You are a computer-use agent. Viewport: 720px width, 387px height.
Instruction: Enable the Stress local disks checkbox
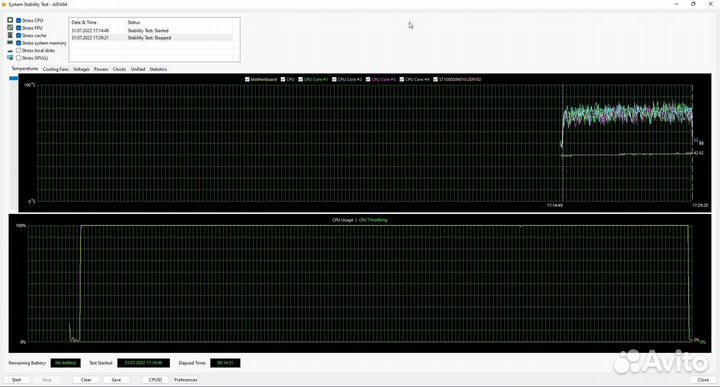(x=19, y=50)
